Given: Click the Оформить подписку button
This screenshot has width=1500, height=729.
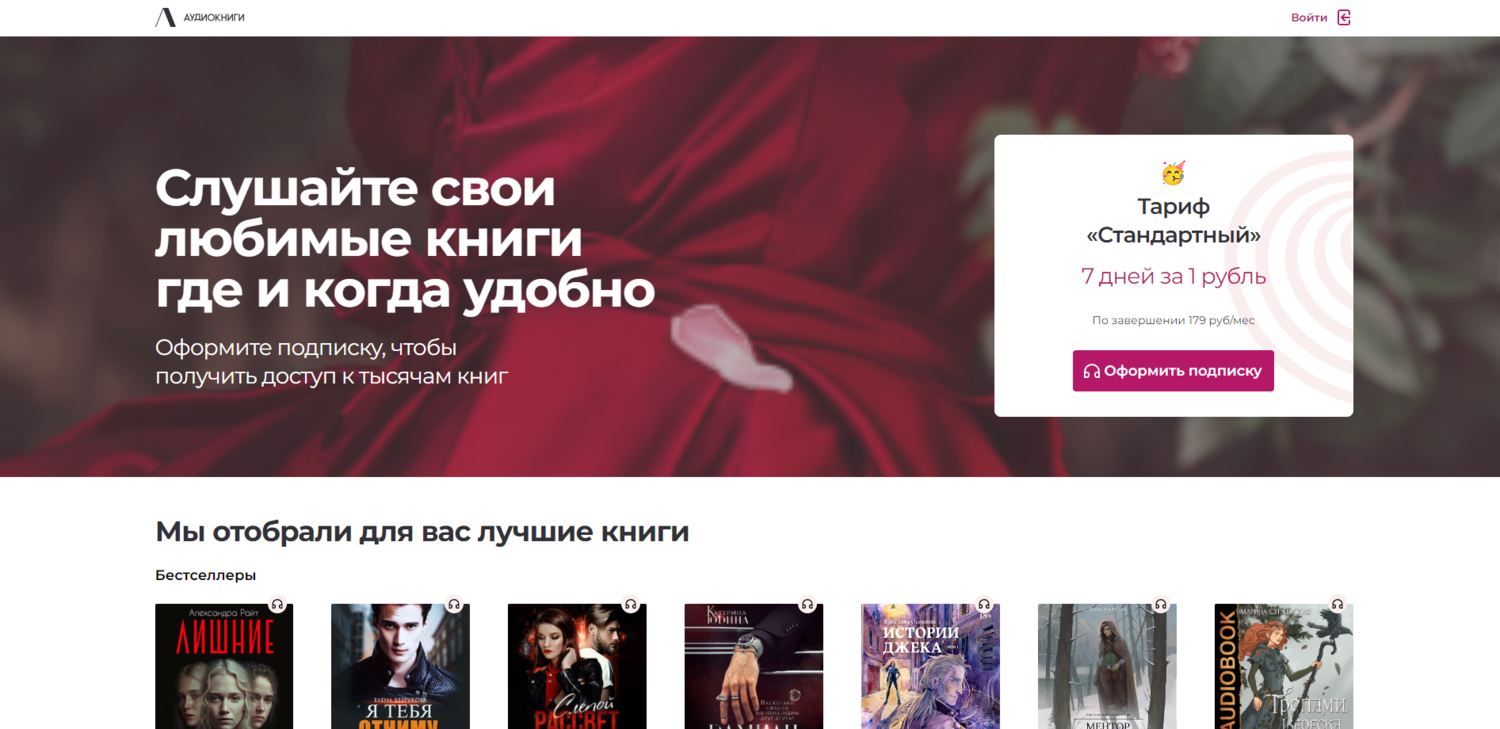Looking at the screenshot, I should [1173, 371].
